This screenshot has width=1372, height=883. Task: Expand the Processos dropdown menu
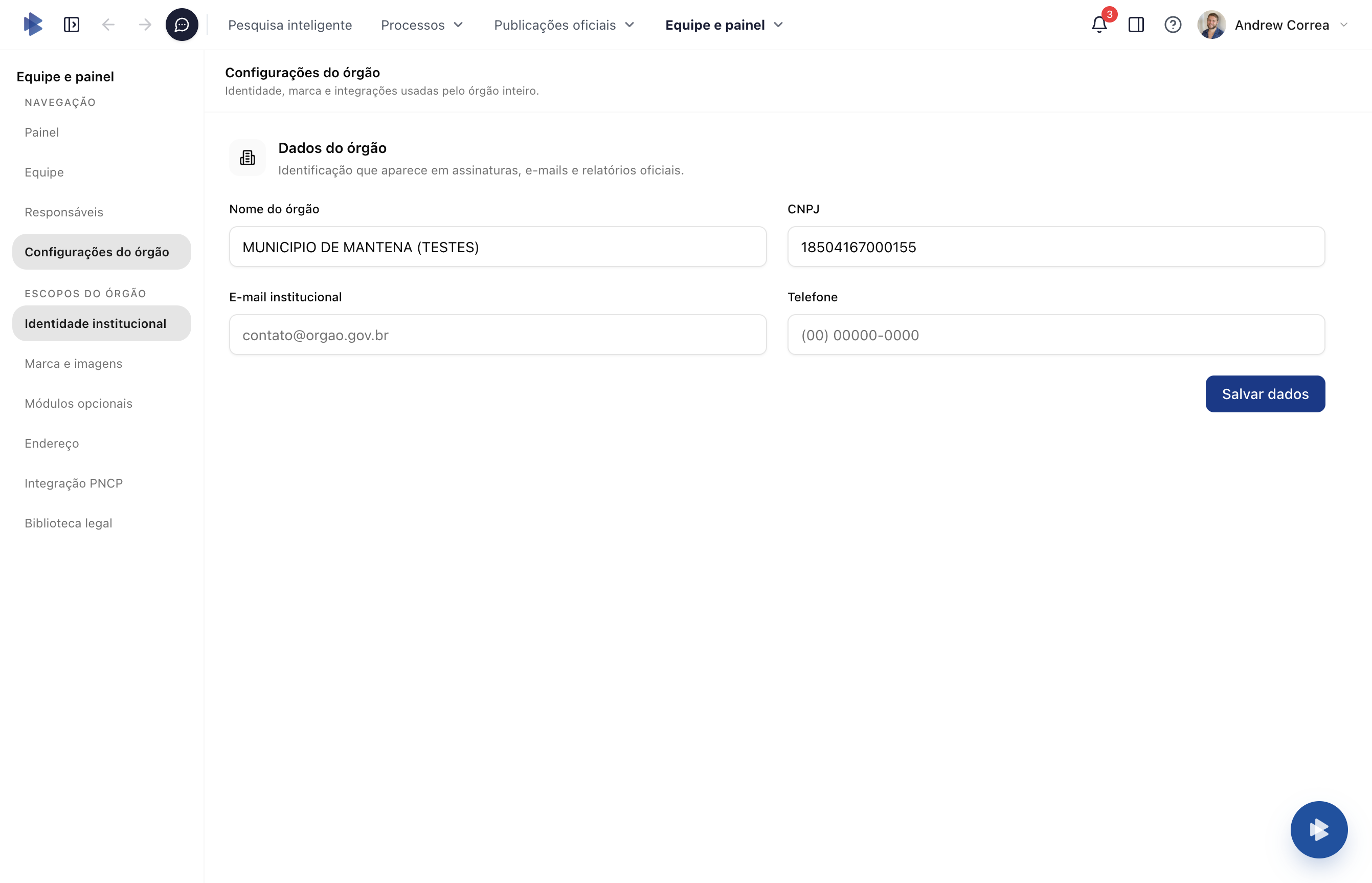click(x=422, y=25)
